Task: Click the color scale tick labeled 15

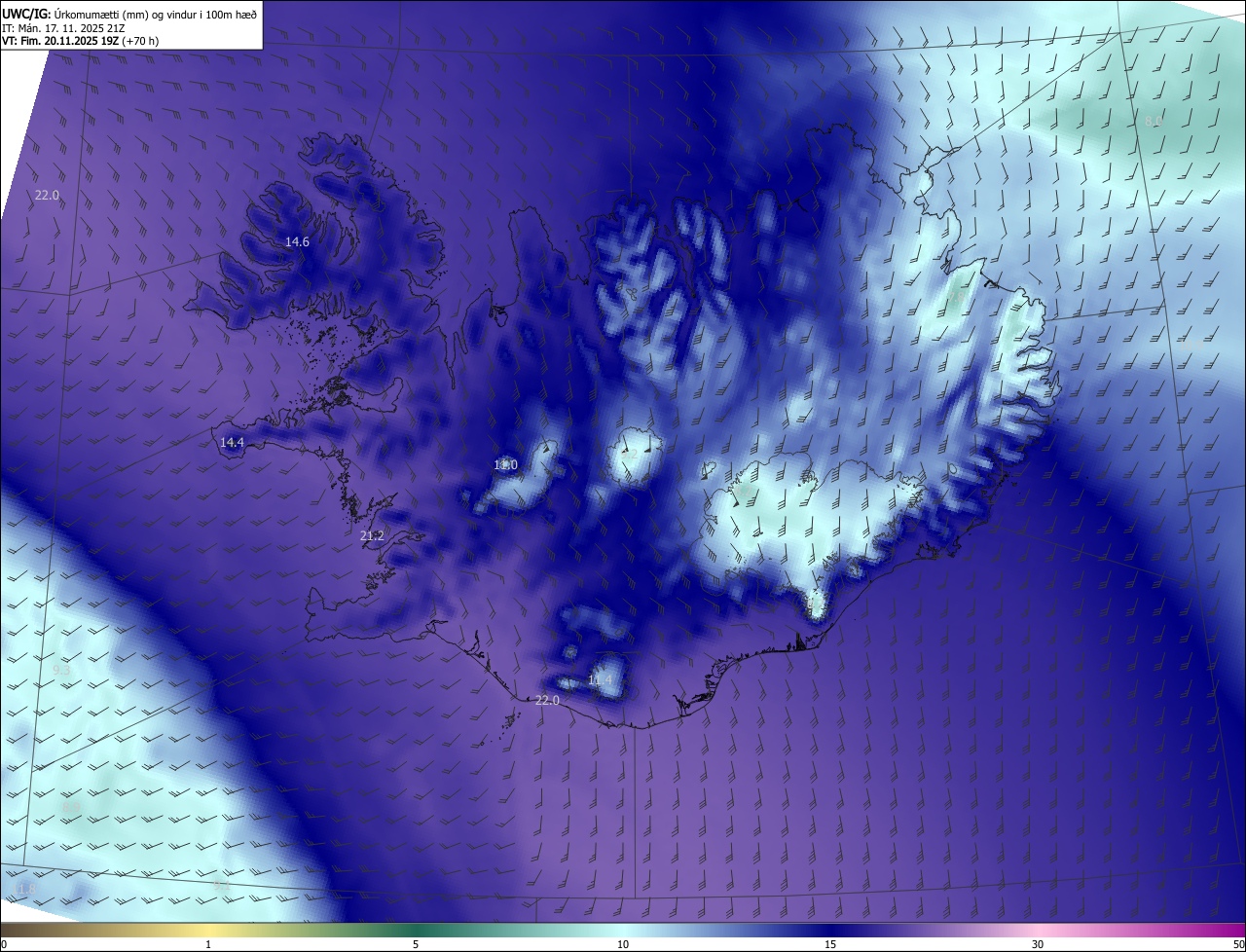Action: tap(830, 944)
